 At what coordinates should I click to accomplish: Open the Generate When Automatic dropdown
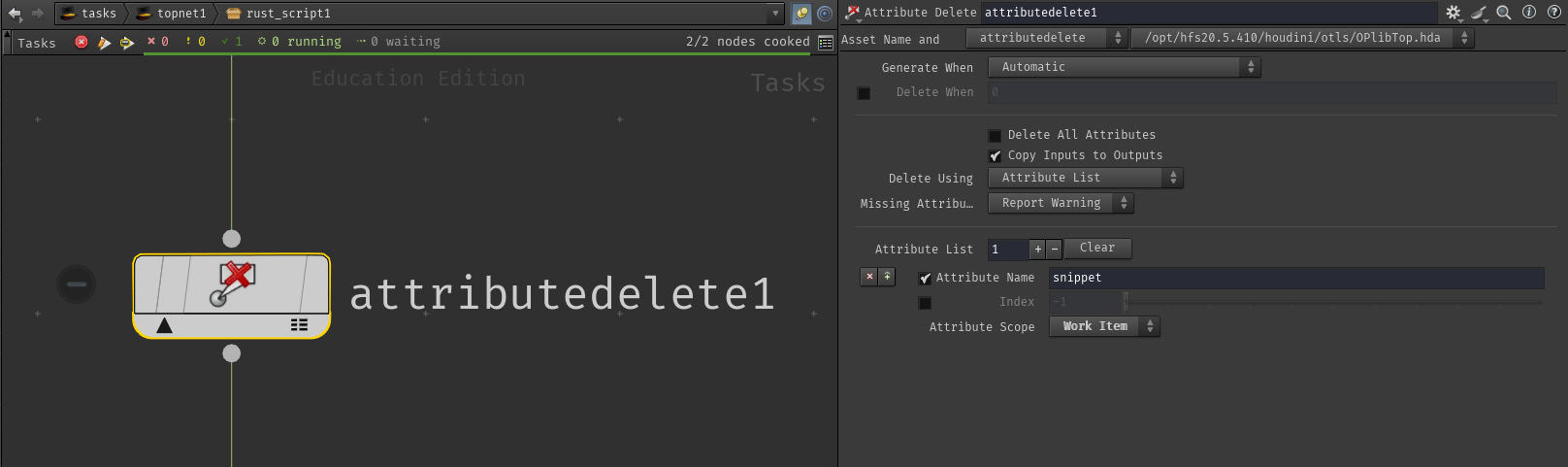1124,67
